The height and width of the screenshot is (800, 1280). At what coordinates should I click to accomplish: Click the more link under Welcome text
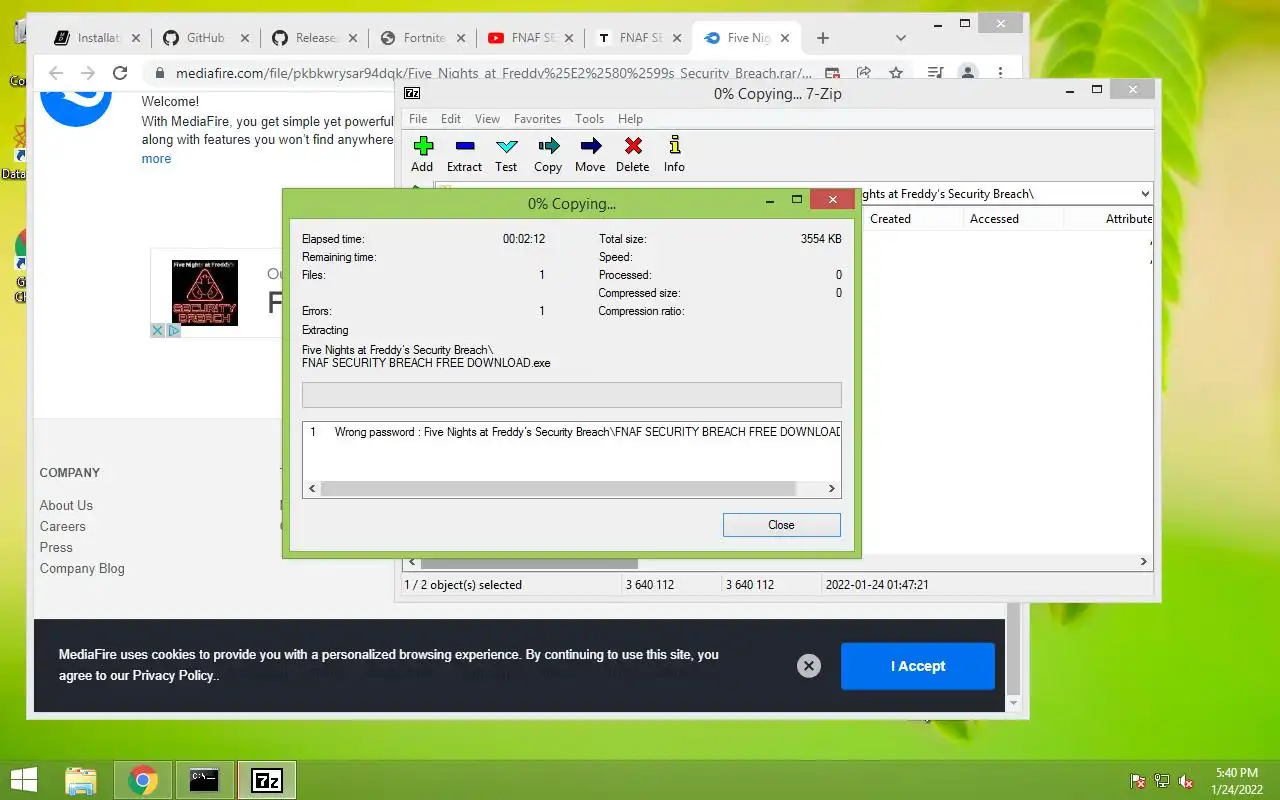(156, 158)
